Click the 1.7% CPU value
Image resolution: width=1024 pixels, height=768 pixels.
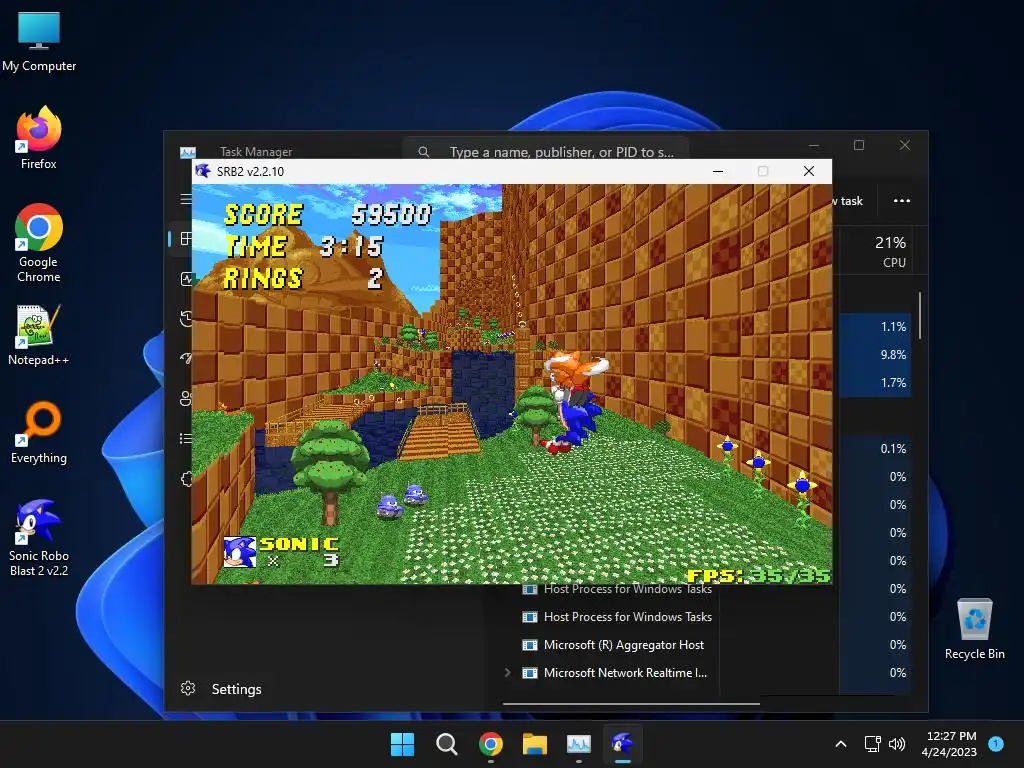(x=893, y=383)
